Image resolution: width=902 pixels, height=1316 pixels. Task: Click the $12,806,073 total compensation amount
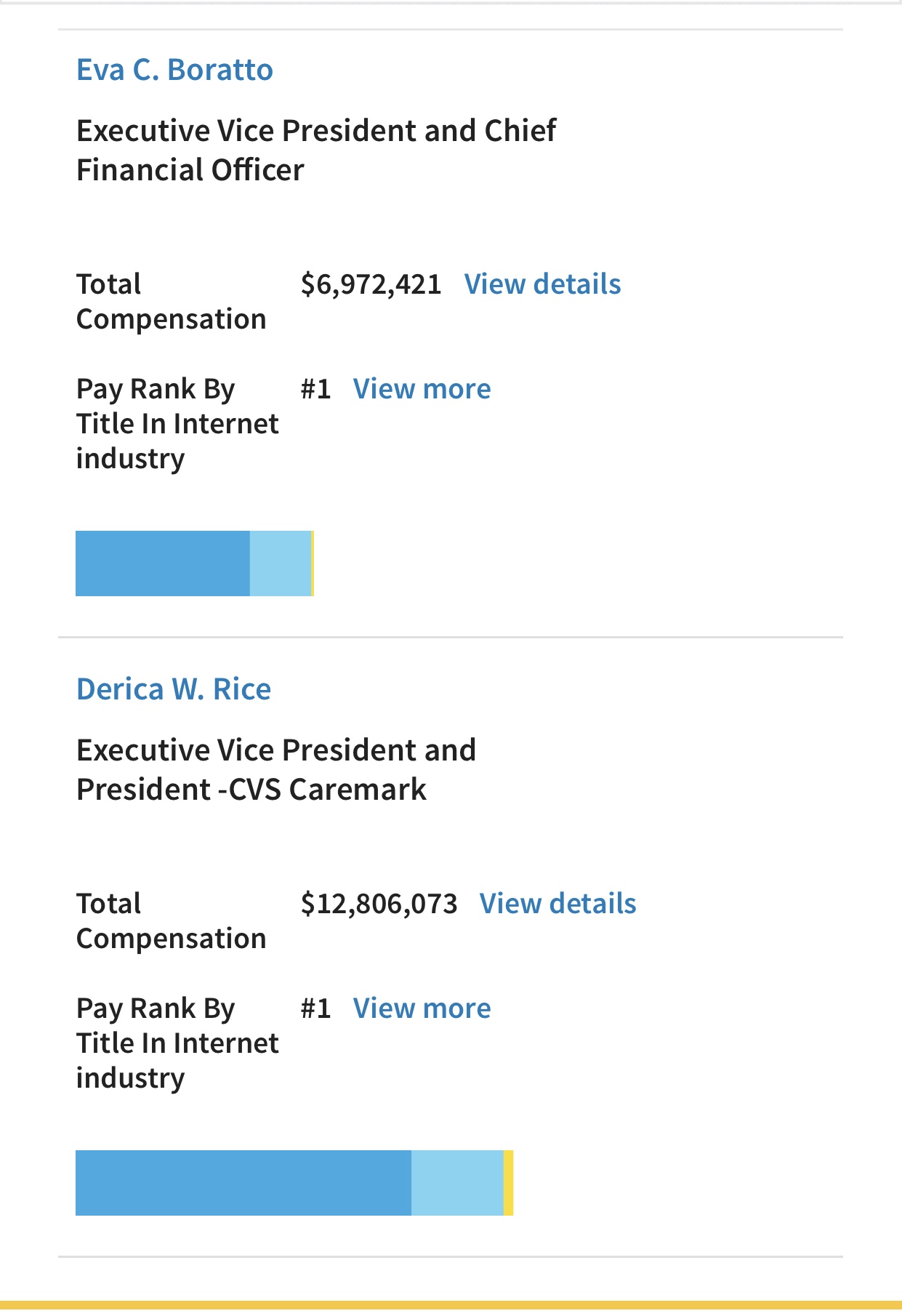379,904
